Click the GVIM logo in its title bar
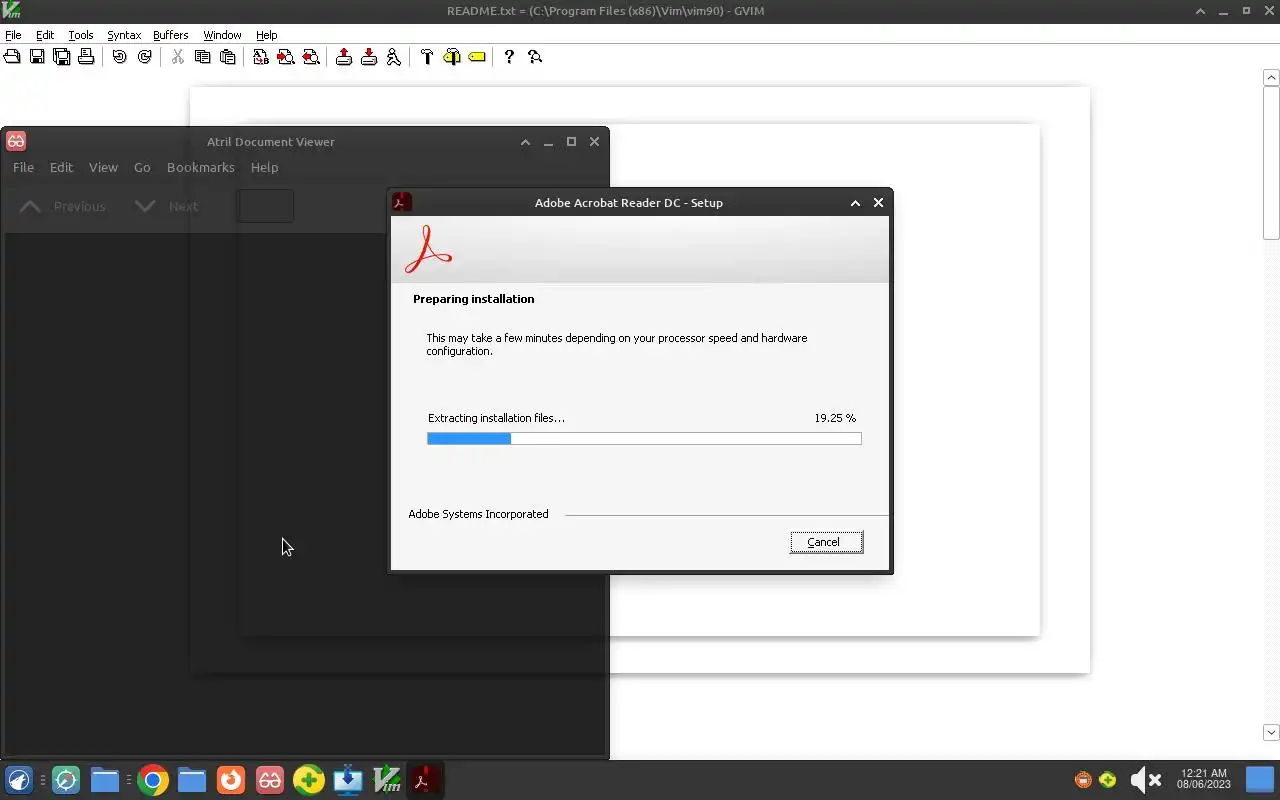This screenshot has height=800, width=1280. [x=11, y=11]
